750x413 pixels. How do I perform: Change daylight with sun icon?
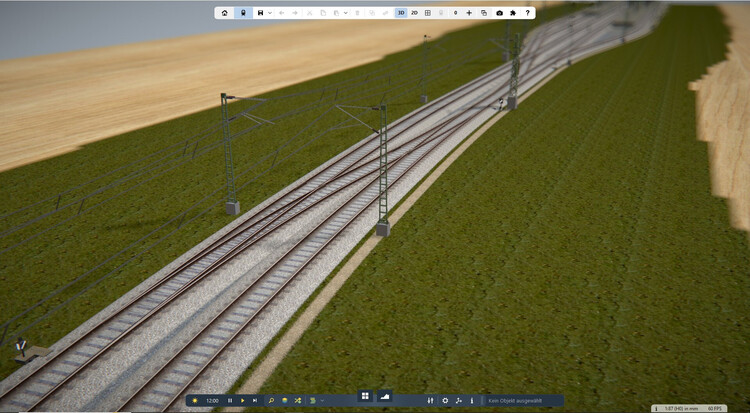(x=195, y=401)
